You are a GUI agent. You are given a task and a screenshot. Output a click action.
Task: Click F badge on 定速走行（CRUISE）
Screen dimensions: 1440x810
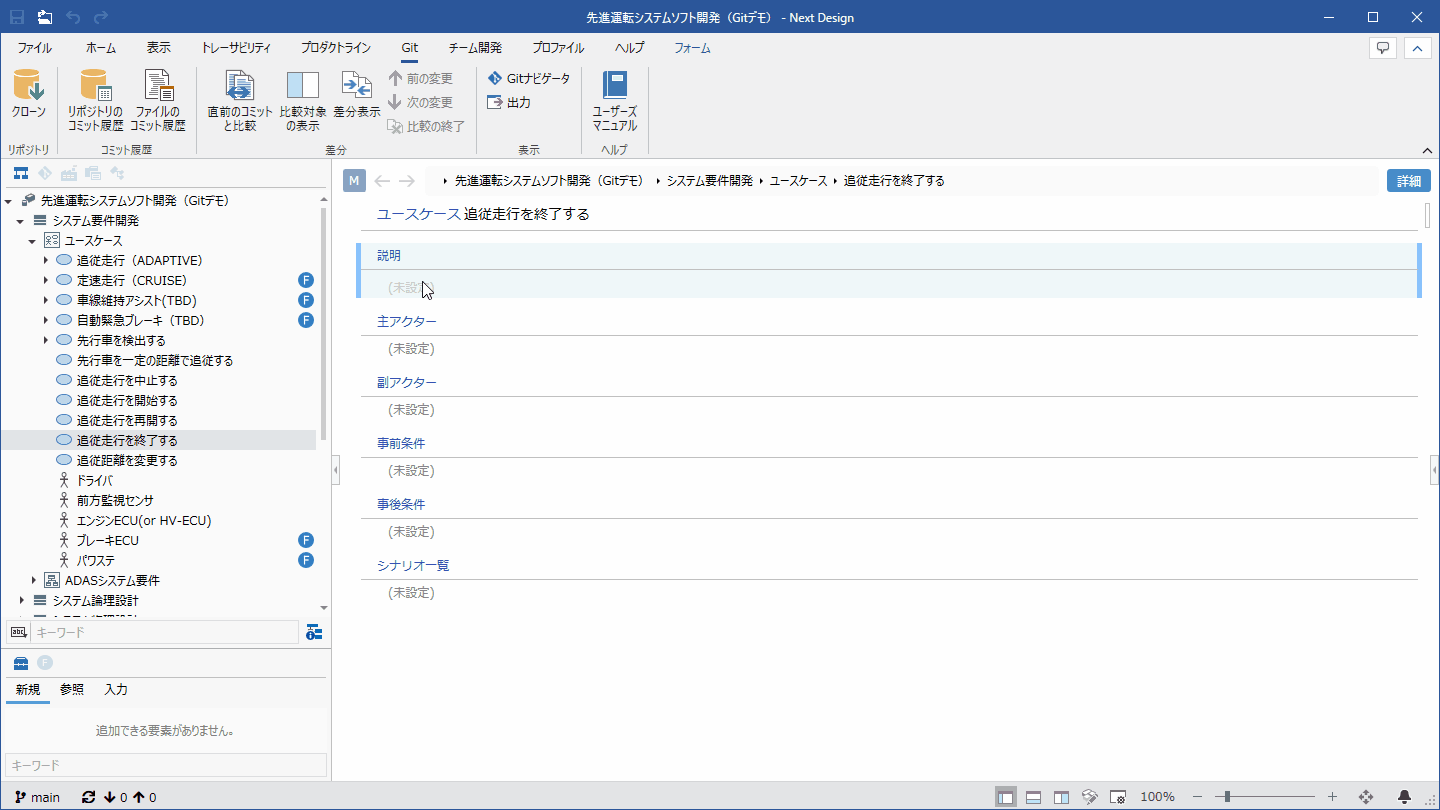[306, 280]
